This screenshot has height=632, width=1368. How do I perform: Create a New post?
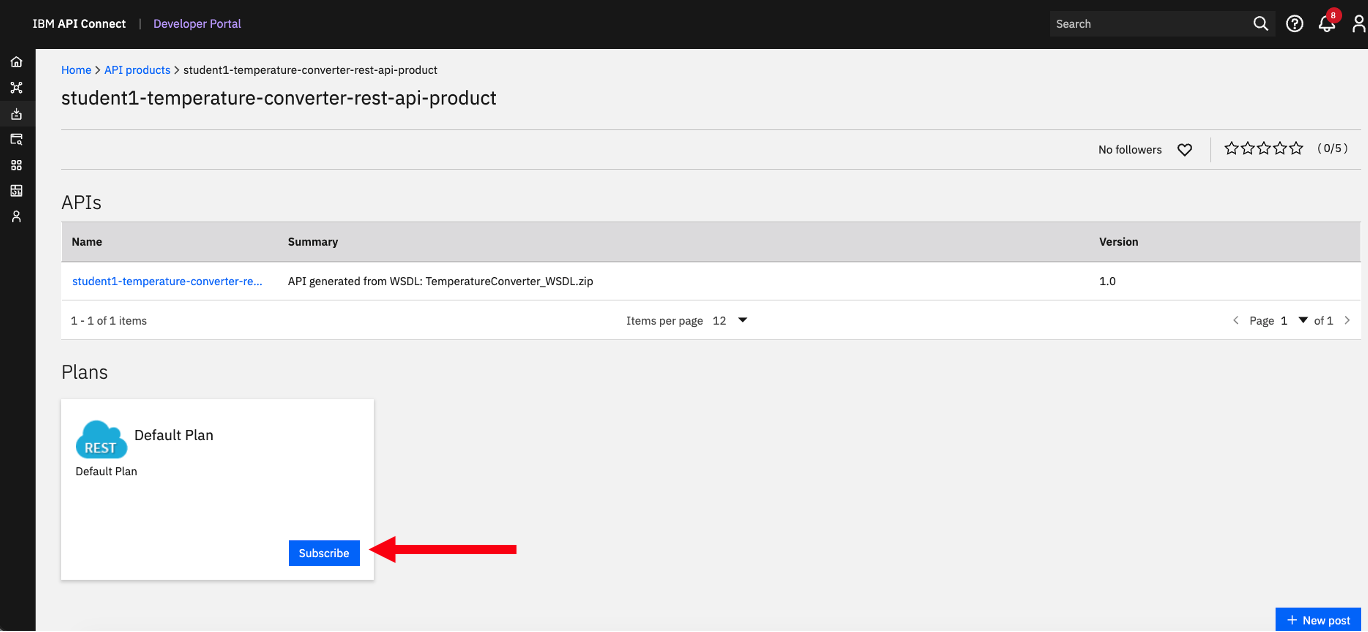(1319, 620)
